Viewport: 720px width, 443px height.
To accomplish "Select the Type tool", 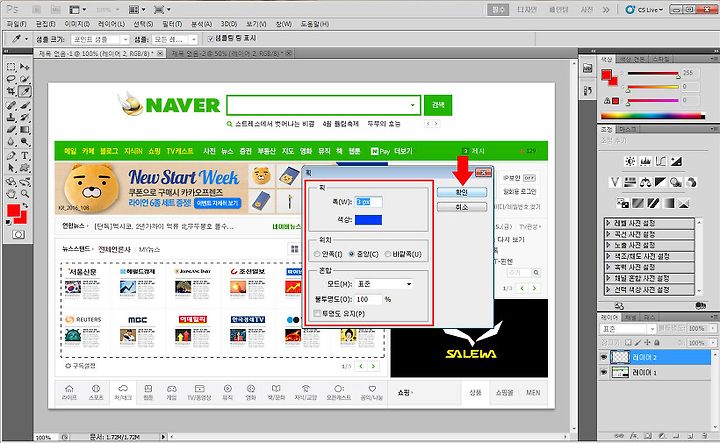I will (x=25, y=156).
